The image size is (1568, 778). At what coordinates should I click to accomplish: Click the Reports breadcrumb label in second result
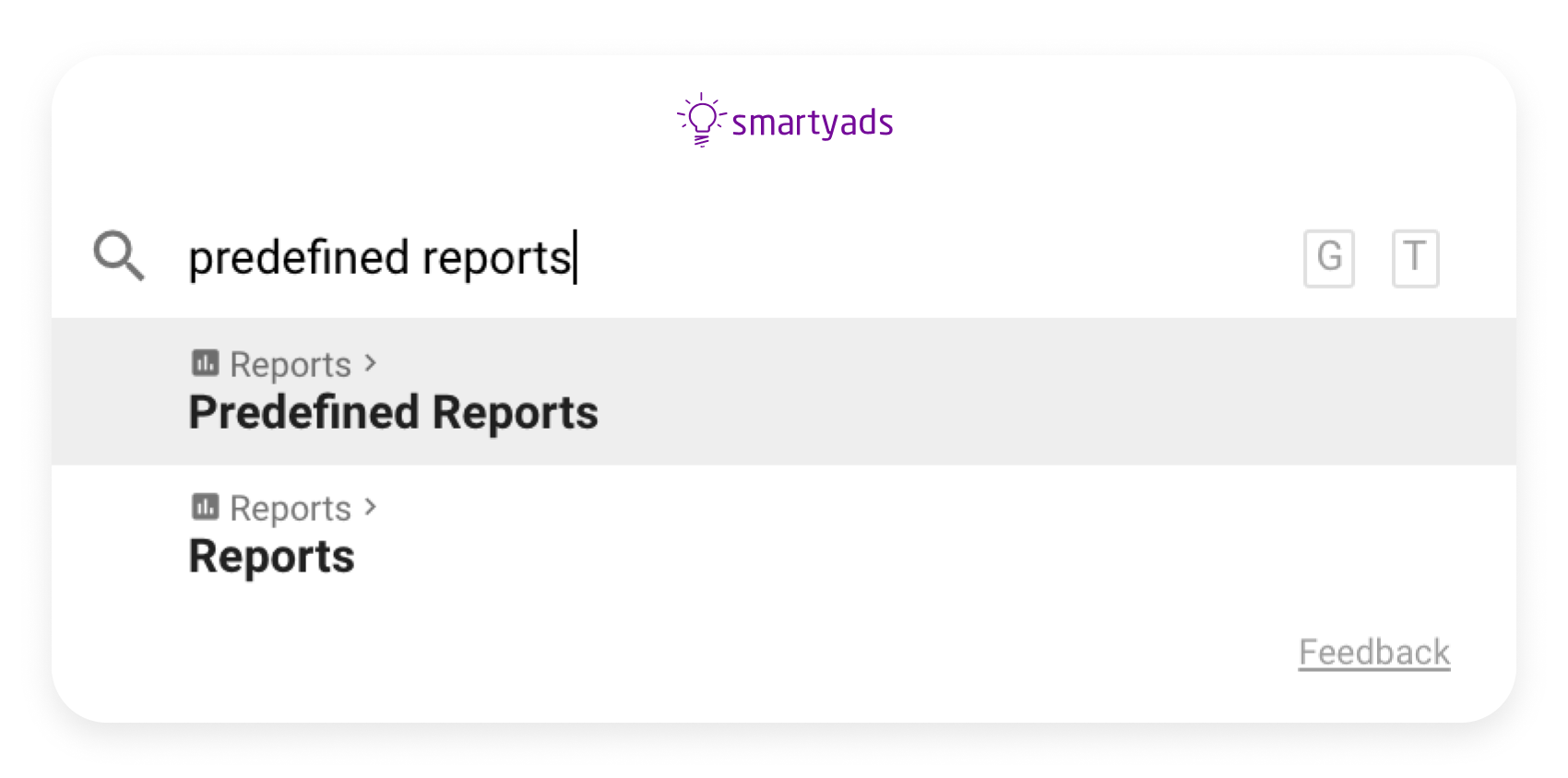(x=290, y=507)
